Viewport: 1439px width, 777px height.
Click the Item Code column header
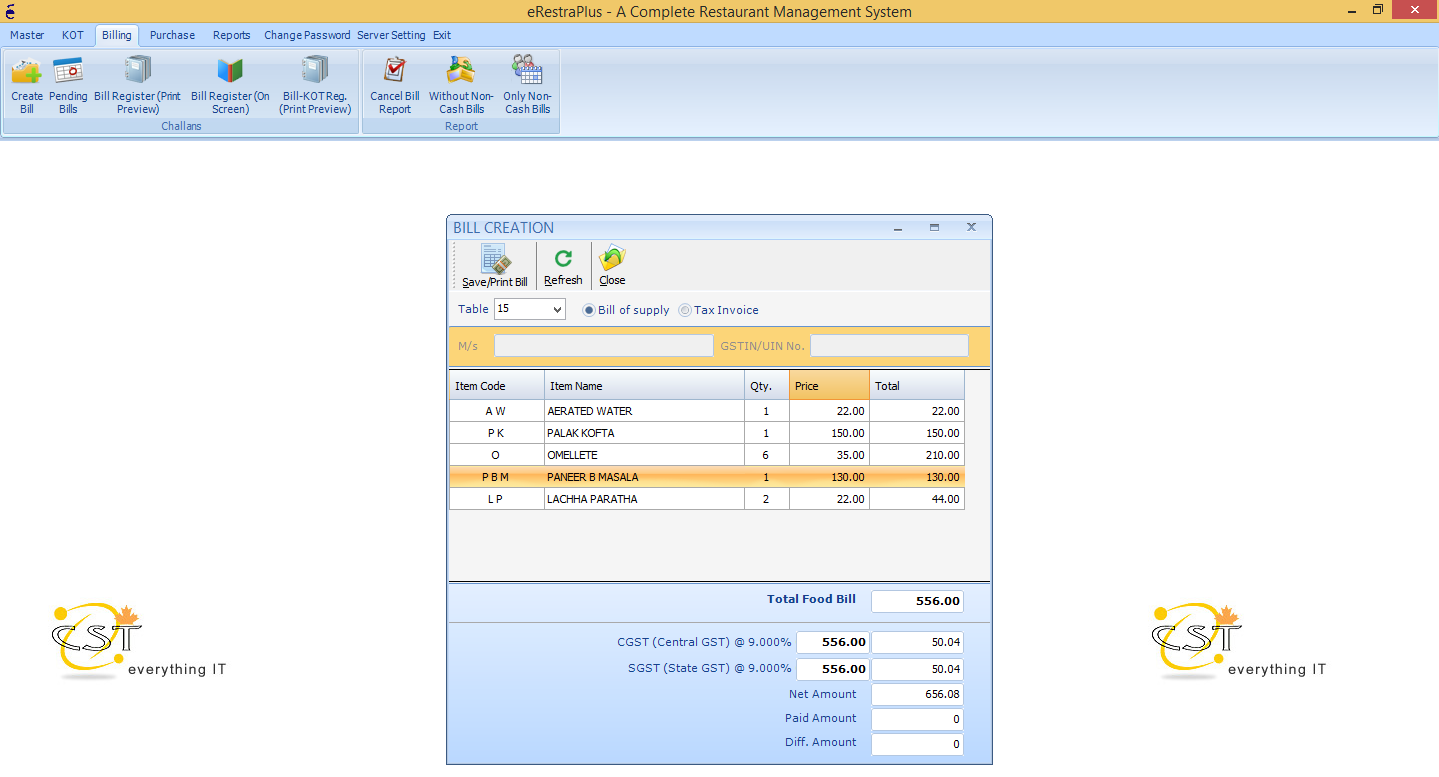(x=497, y=386)
